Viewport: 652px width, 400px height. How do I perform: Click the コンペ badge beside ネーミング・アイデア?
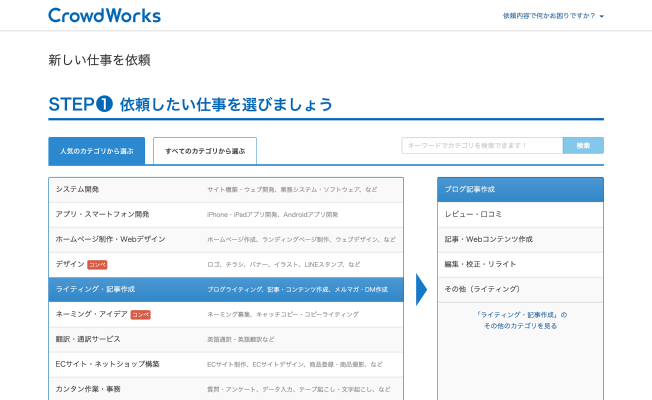pos(141,314)
